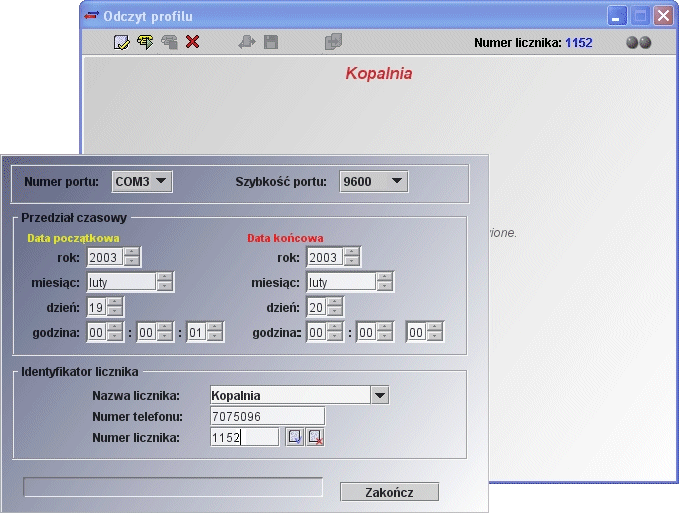Click the greyed copy windows toolbar icon
Screen dimensions: 679x513
(x=333, y=42)
